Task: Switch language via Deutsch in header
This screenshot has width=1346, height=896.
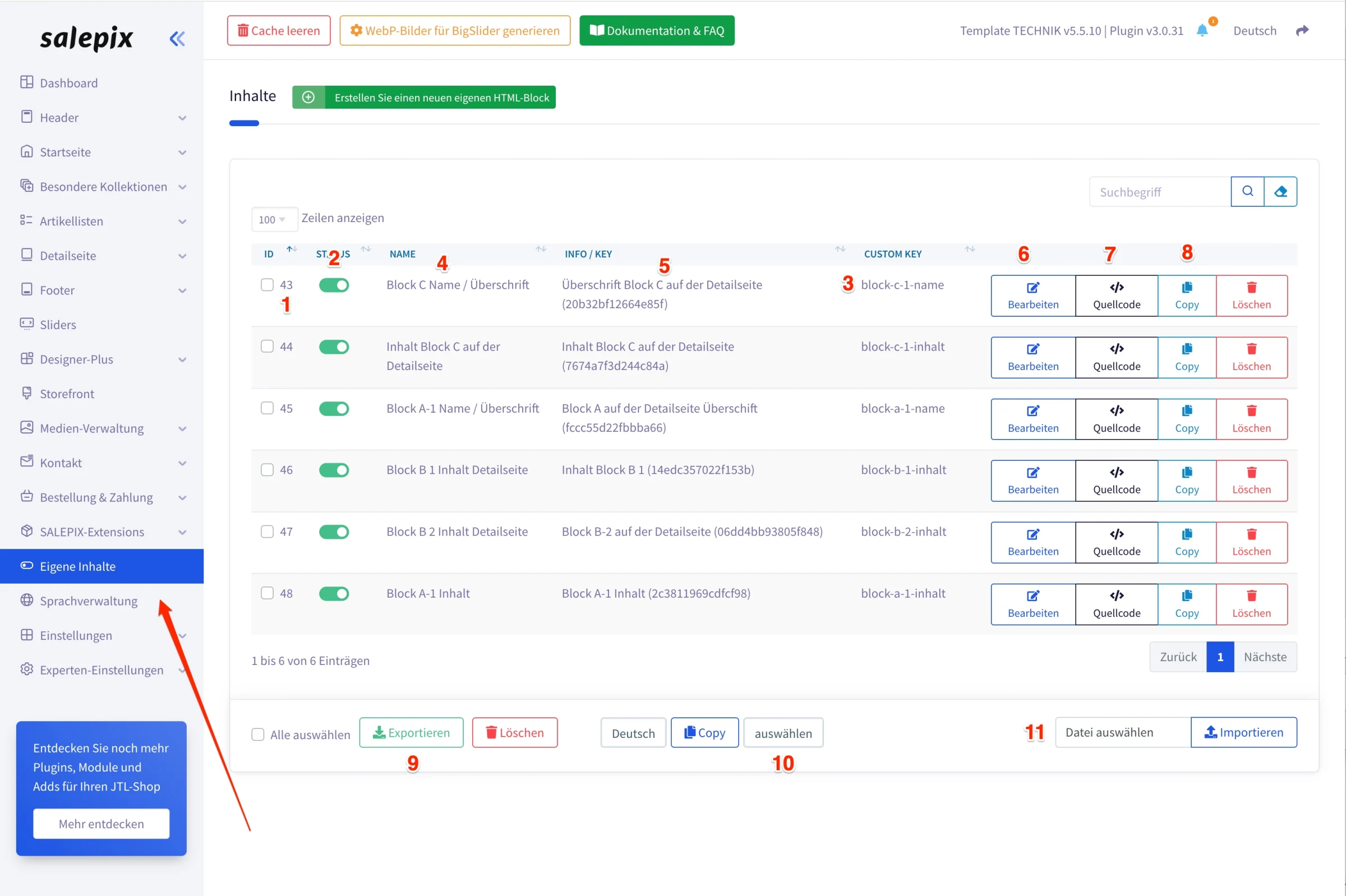Action: click(1255, 31)
